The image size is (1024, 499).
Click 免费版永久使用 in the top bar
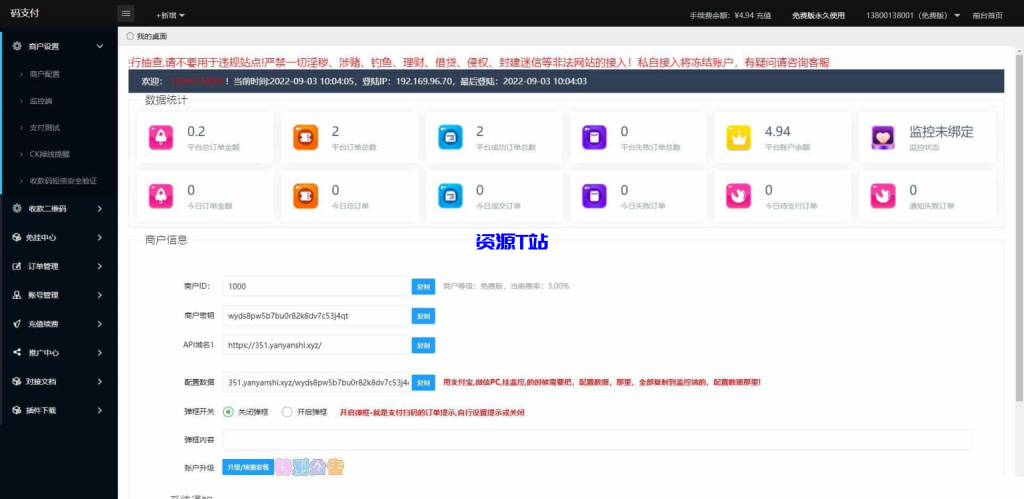818,15
